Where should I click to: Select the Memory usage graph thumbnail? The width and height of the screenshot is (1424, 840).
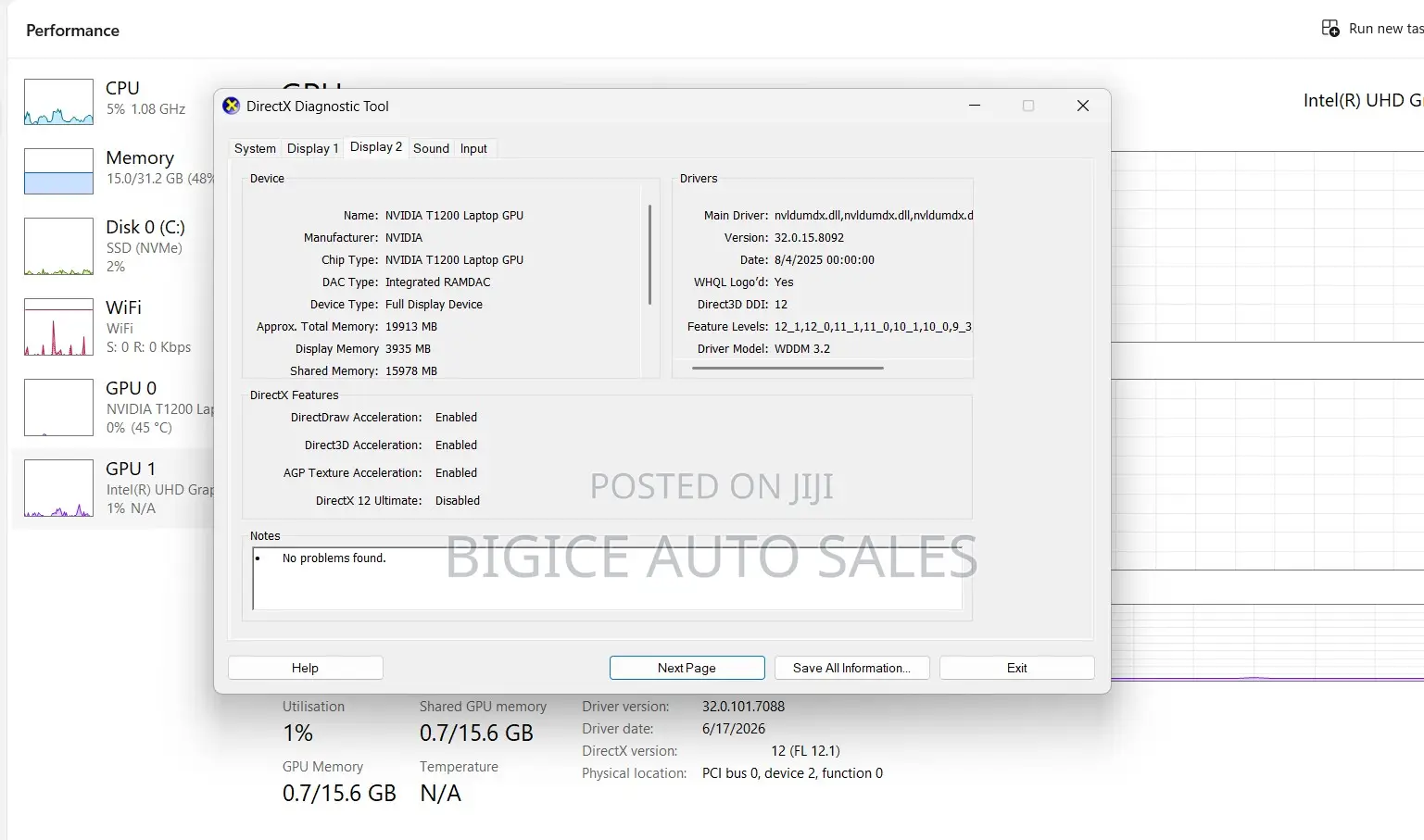tap(58, 171)
